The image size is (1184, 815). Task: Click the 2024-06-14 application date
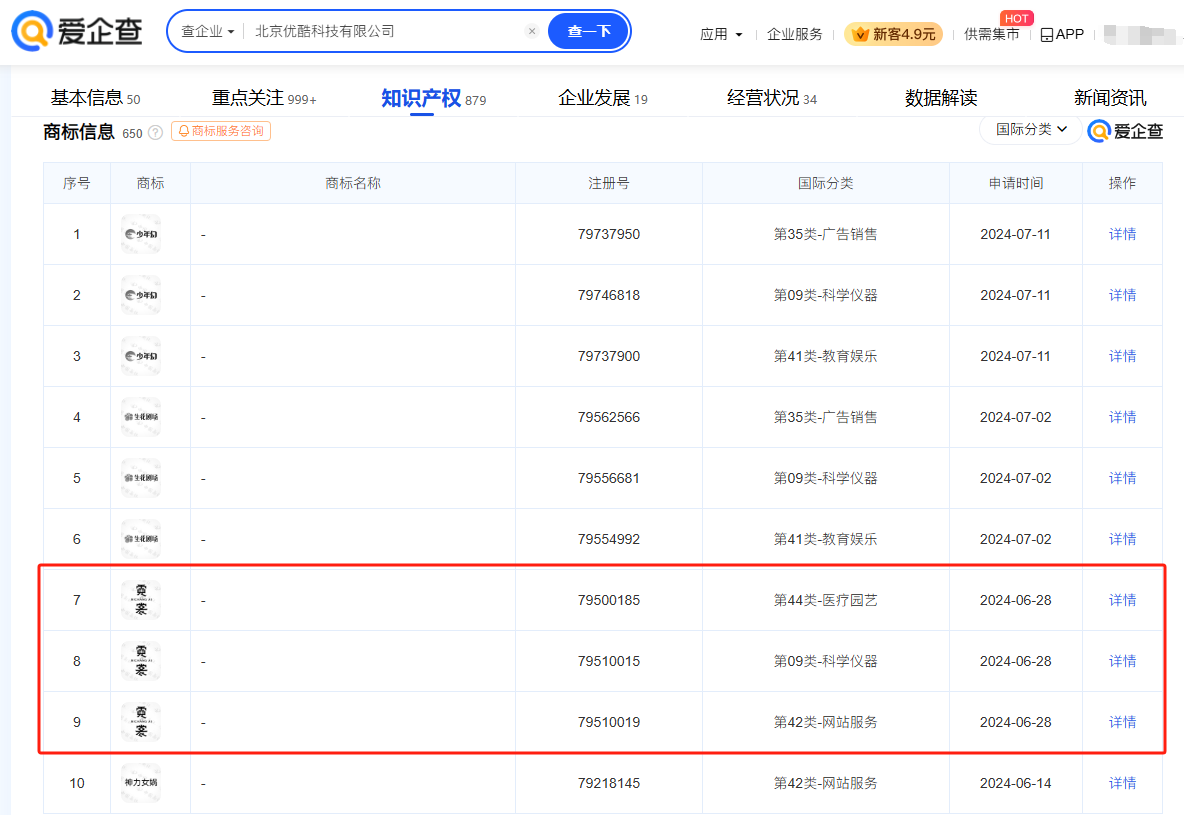tap(1016, 783)
